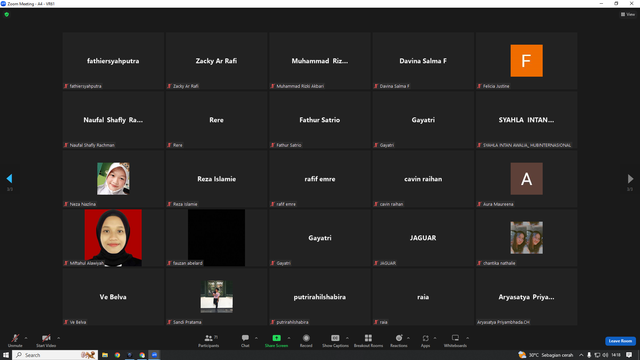640x360 pixels.
Task: Open audio options arrow next to Unmute
Action: 26,338
